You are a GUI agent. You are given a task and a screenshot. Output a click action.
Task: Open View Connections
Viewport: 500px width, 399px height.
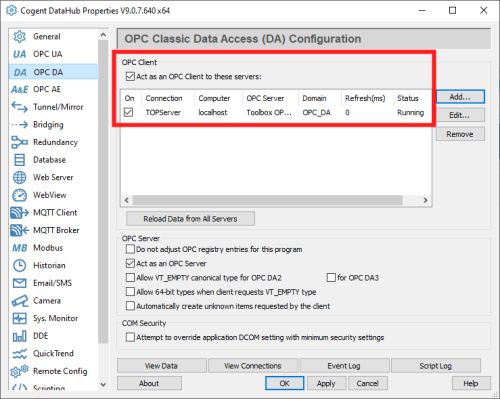(253, 366)
